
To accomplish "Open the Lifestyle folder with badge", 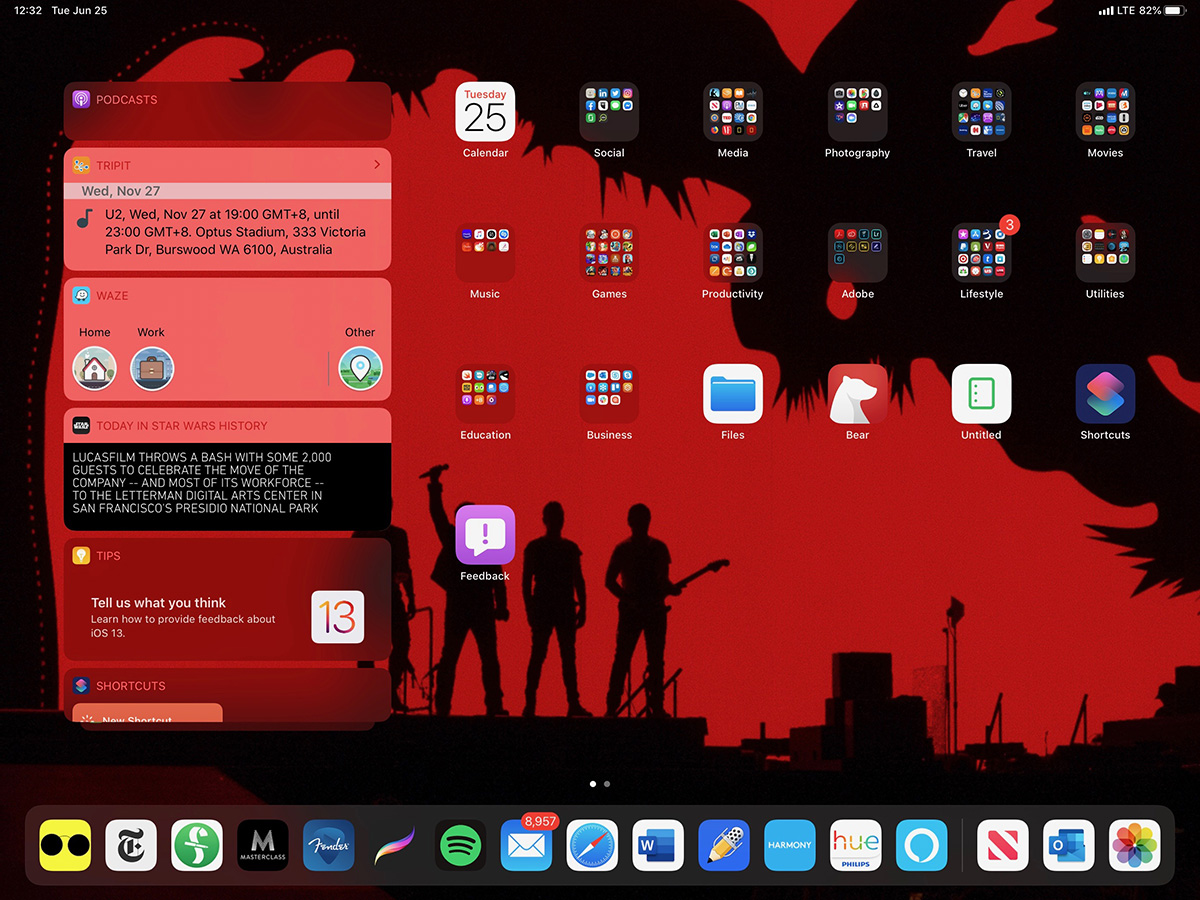I will [981, 252].
